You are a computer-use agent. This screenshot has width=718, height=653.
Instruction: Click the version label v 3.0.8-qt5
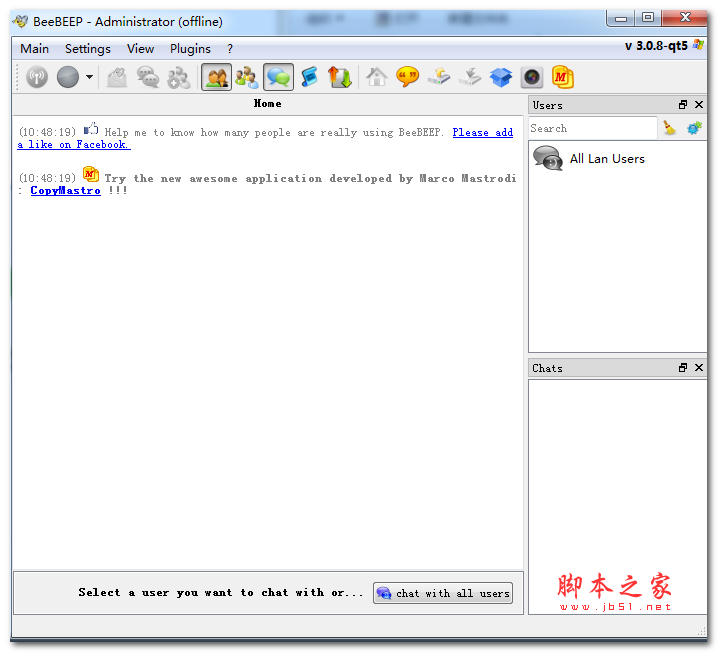pos(656,46)
